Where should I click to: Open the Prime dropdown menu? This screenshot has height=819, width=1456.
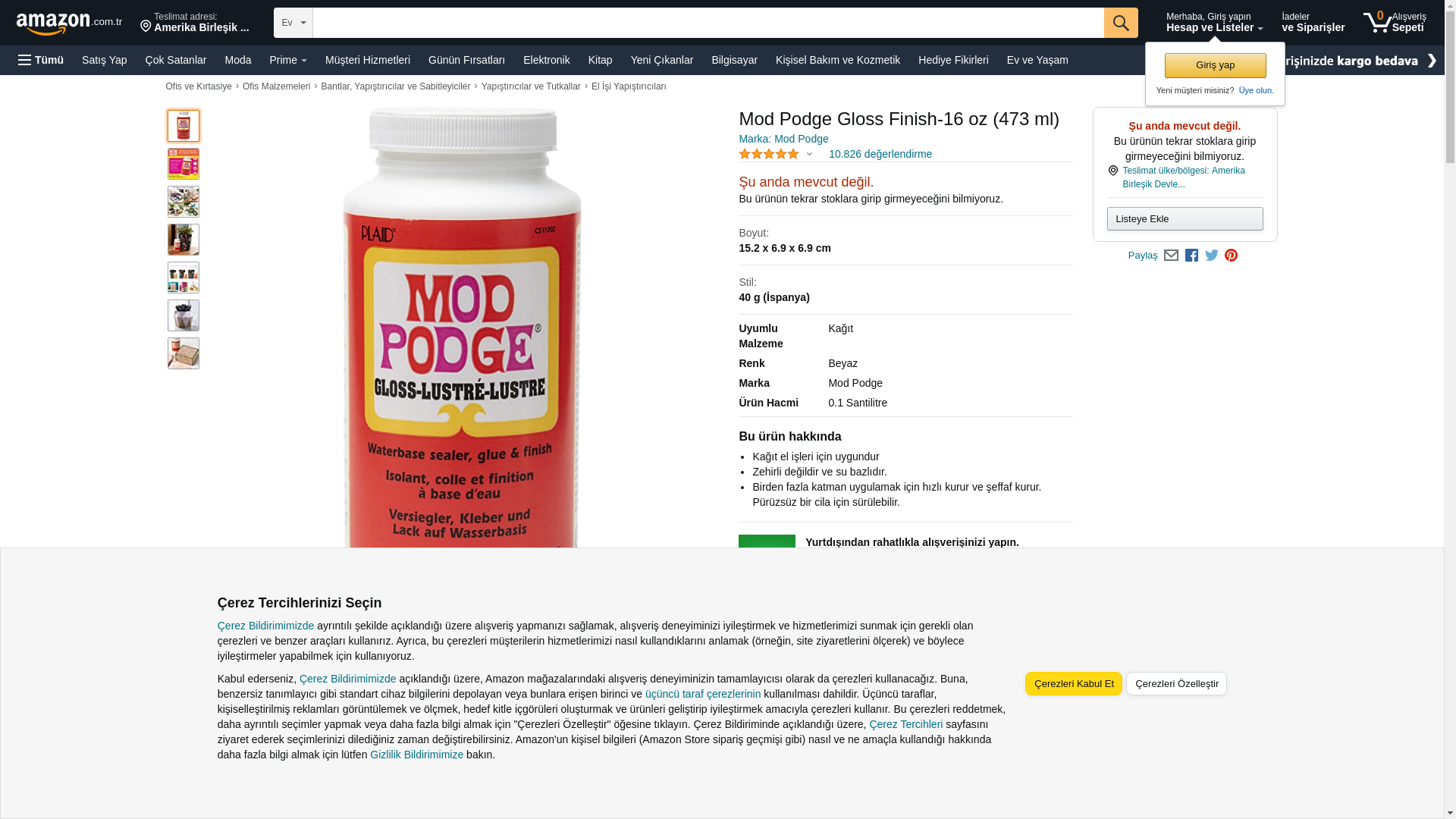click(288, 60)
